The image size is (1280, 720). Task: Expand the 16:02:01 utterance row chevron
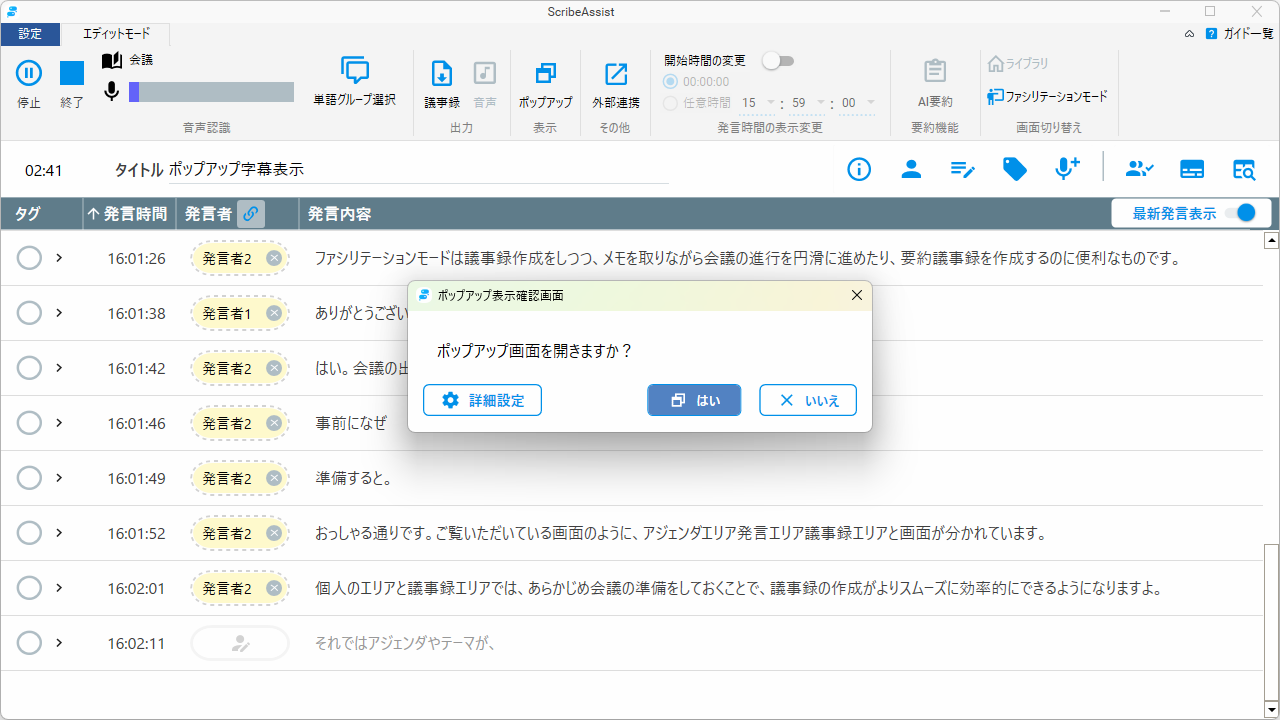(x=59, y=588)
